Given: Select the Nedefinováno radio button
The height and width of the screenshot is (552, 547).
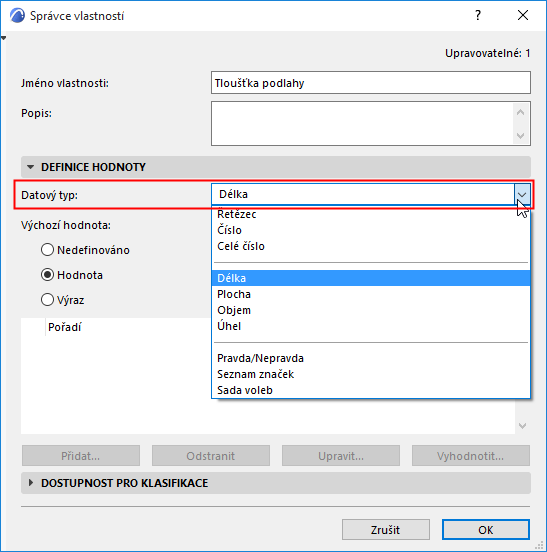Looking at the screenshot, I should (x=47, y=250).
